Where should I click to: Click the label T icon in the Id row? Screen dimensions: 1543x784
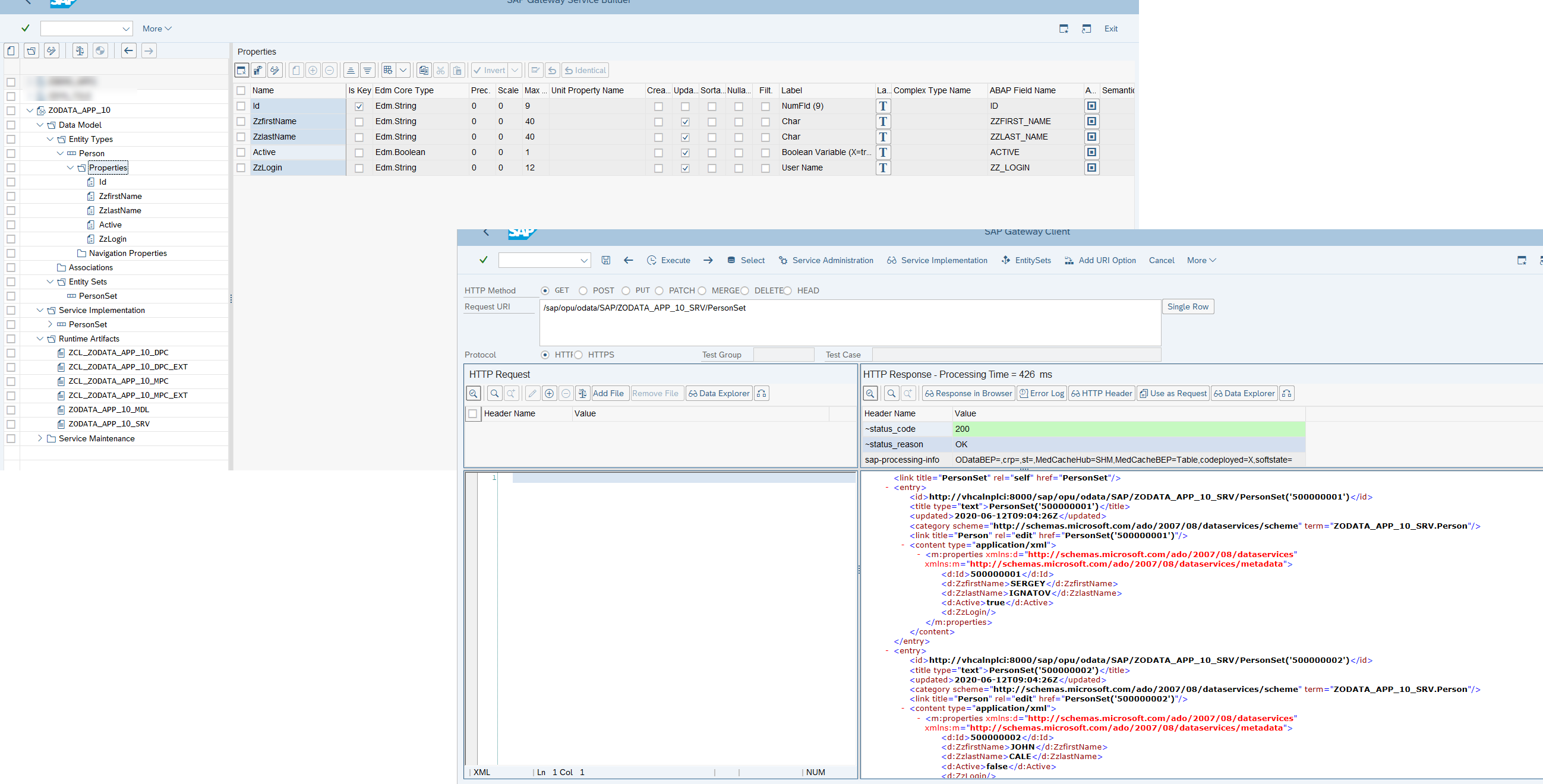pyautogui.click(x=883, y=106)
